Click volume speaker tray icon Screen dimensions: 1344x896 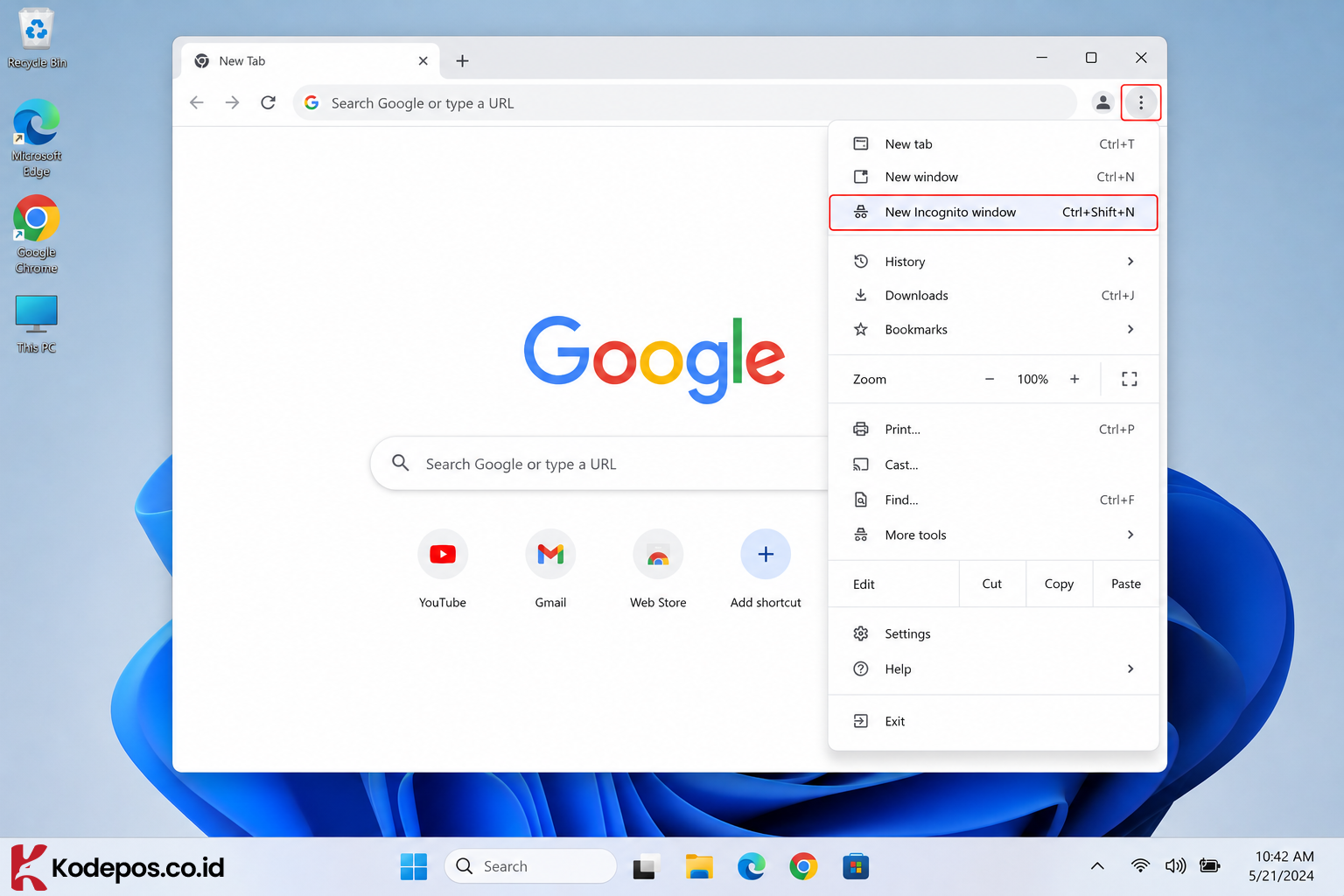pos(1175,866)
